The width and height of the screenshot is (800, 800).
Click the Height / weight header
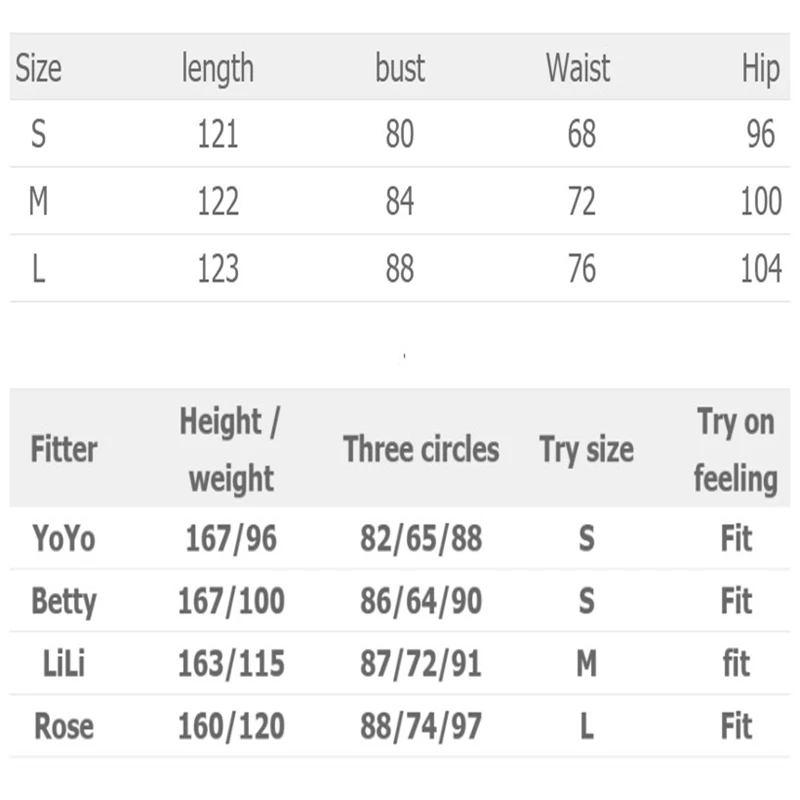pos(230,450)
